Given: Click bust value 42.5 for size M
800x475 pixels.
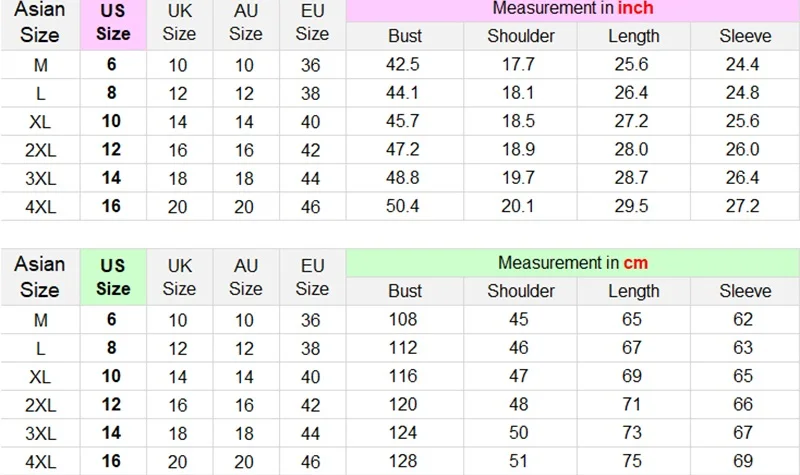Looking at the screenshot, I should tap(405, 64).
